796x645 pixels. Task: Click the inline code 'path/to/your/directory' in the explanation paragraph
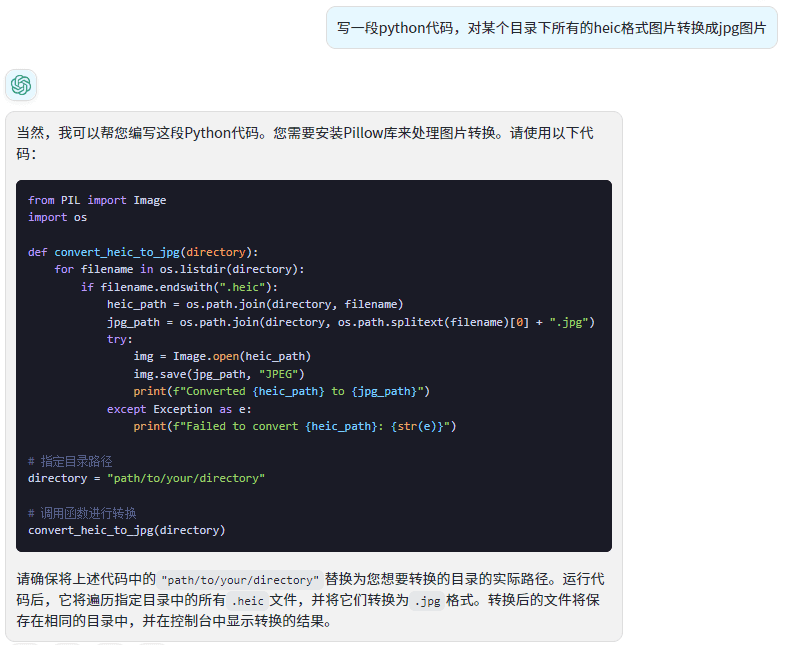click(240, 580)
